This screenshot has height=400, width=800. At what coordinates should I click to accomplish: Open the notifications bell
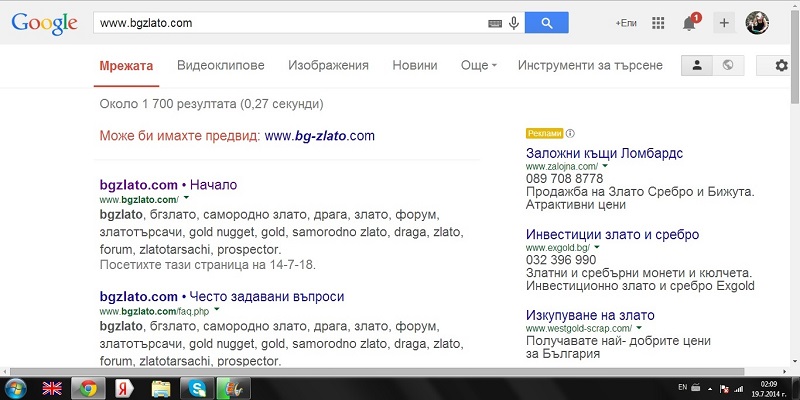690,22
